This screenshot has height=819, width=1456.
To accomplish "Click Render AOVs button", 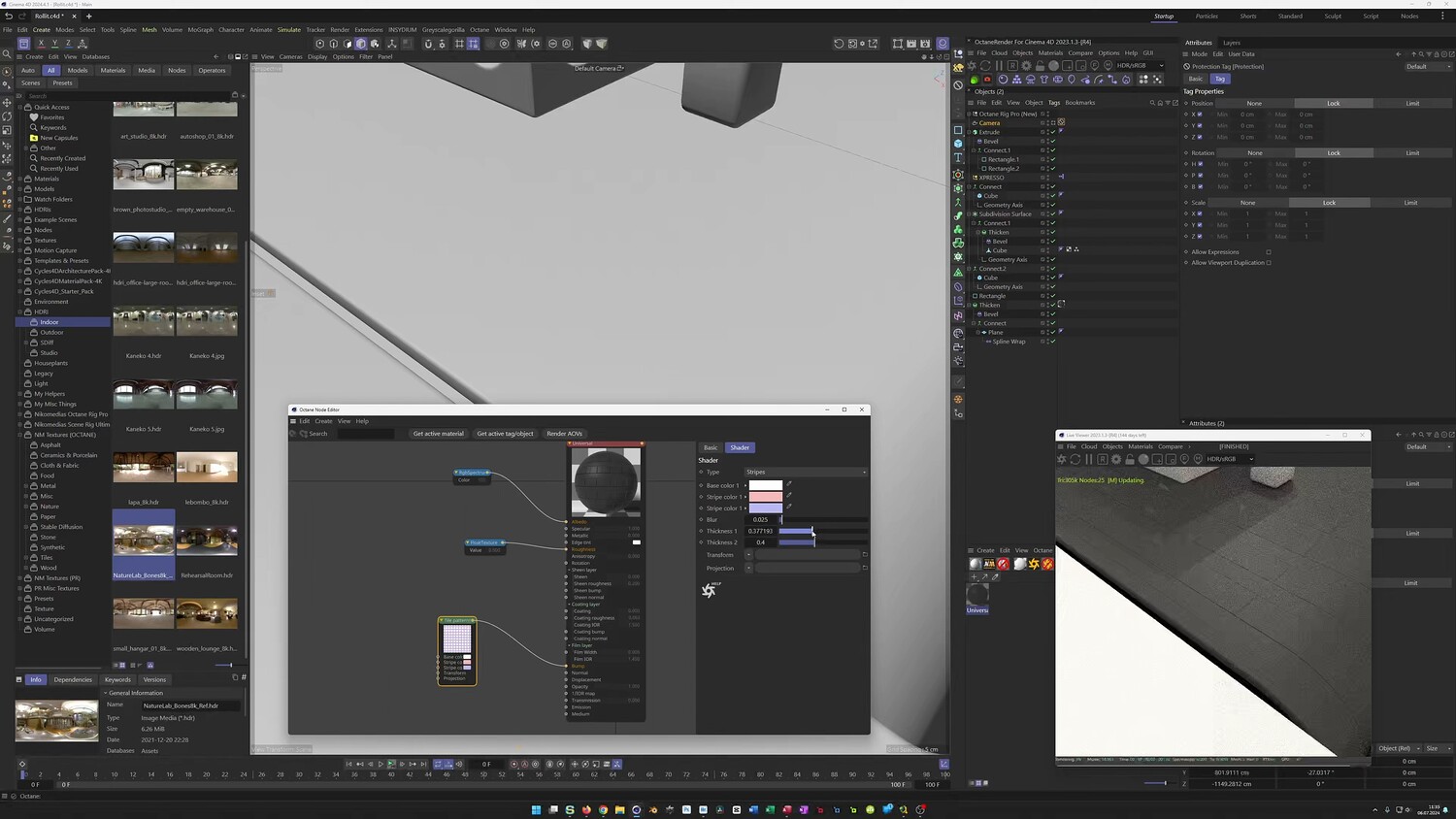I will 565,434.
